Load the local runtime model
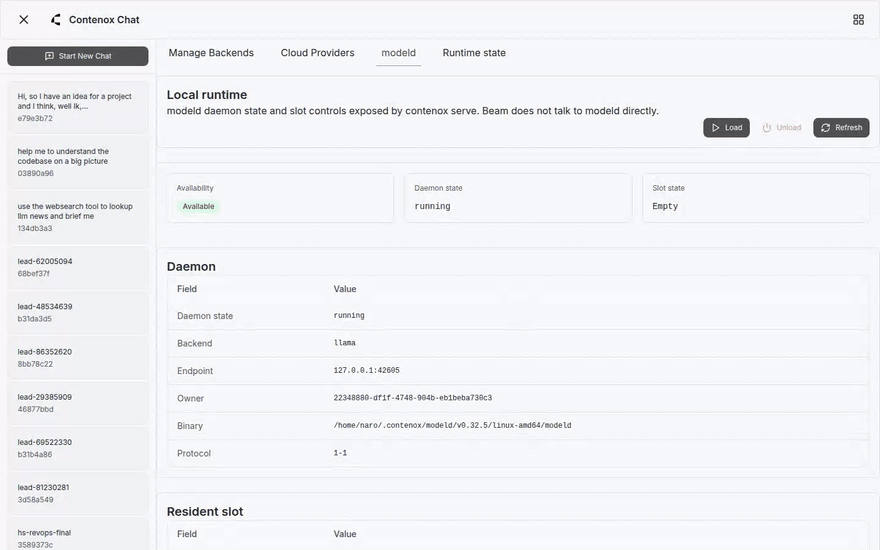 pos(726,127)
